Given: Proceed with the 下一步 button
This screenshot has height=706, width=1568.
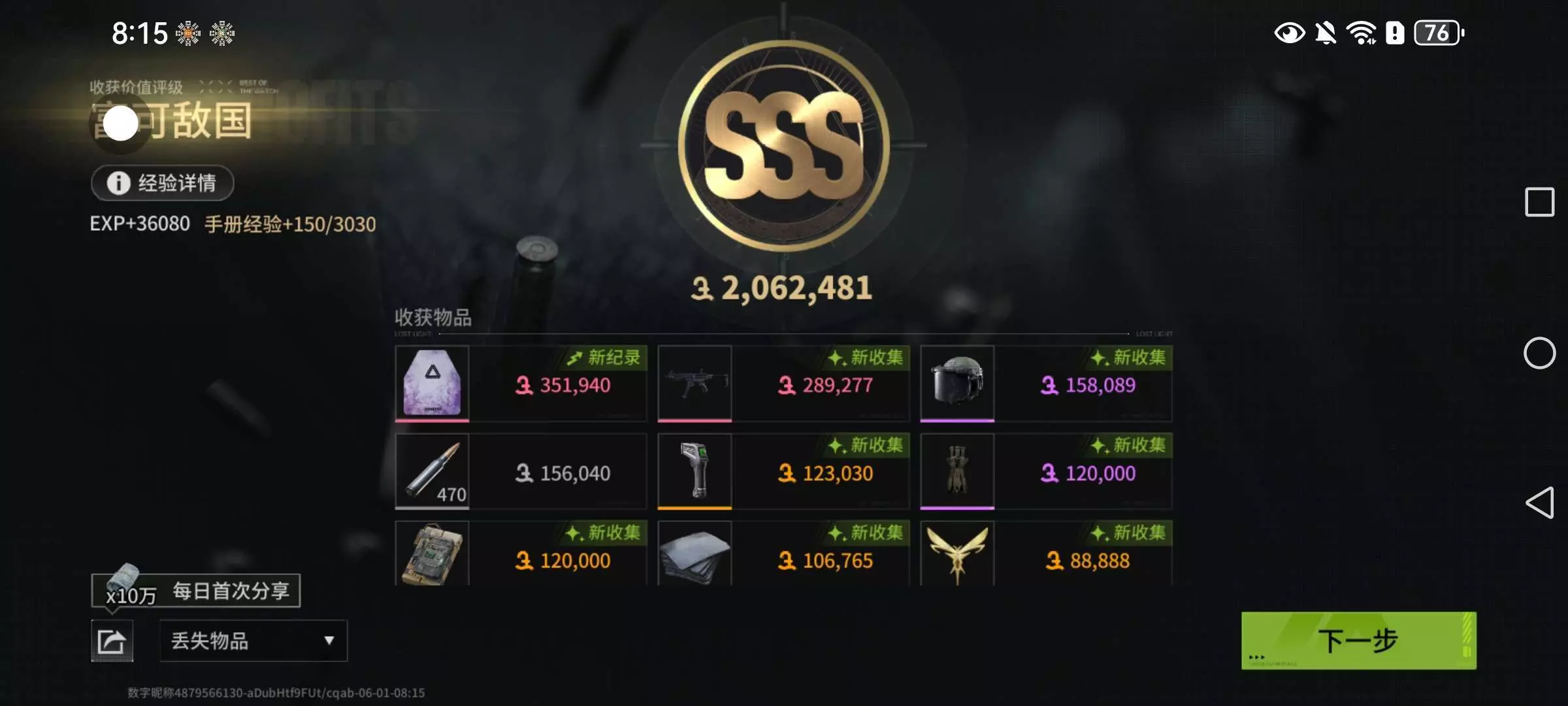Looking at the screenshot, I should (x=1358, y=641).
